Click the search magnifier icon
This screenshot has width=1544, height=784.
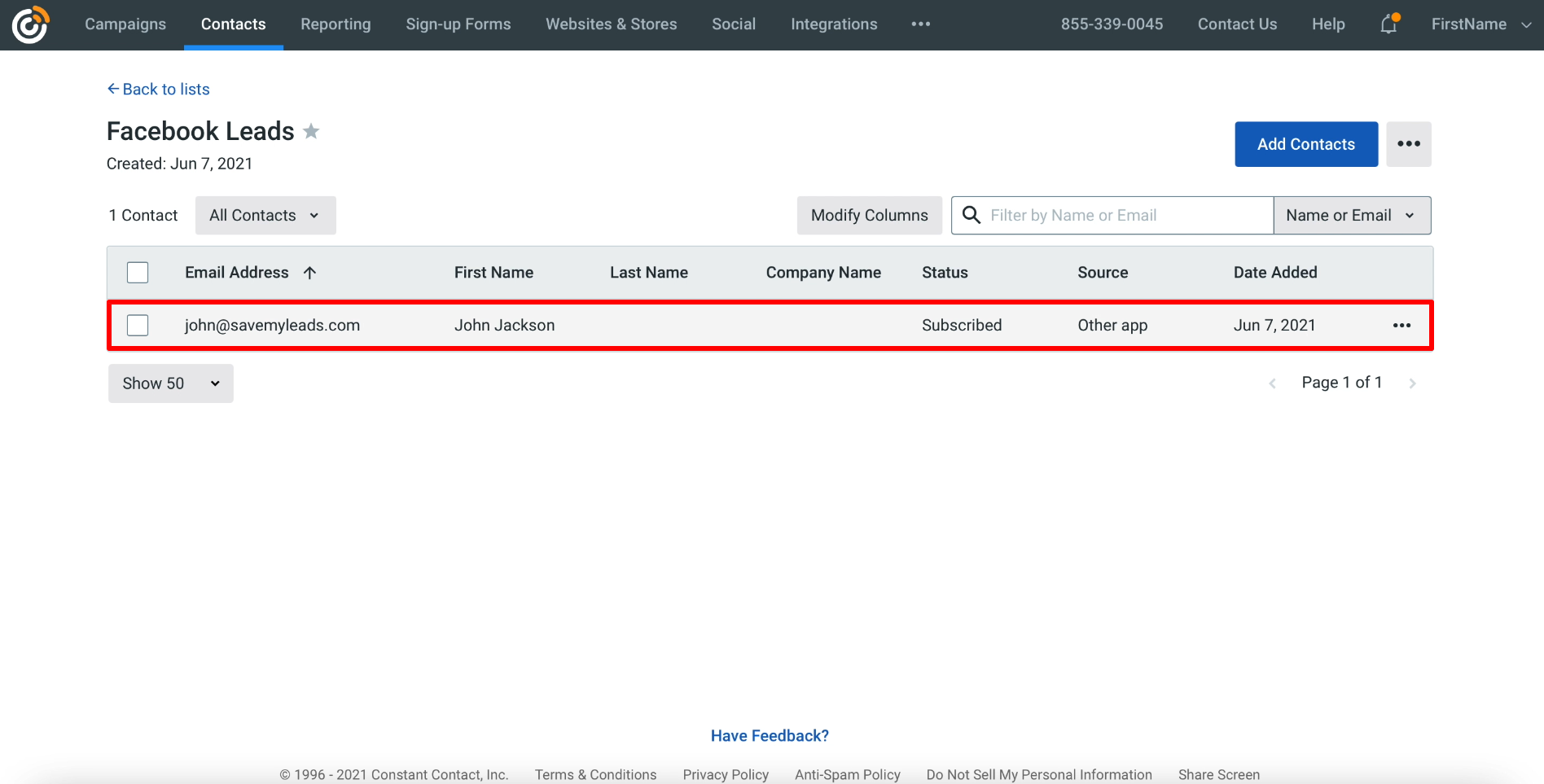pos(971,215)
